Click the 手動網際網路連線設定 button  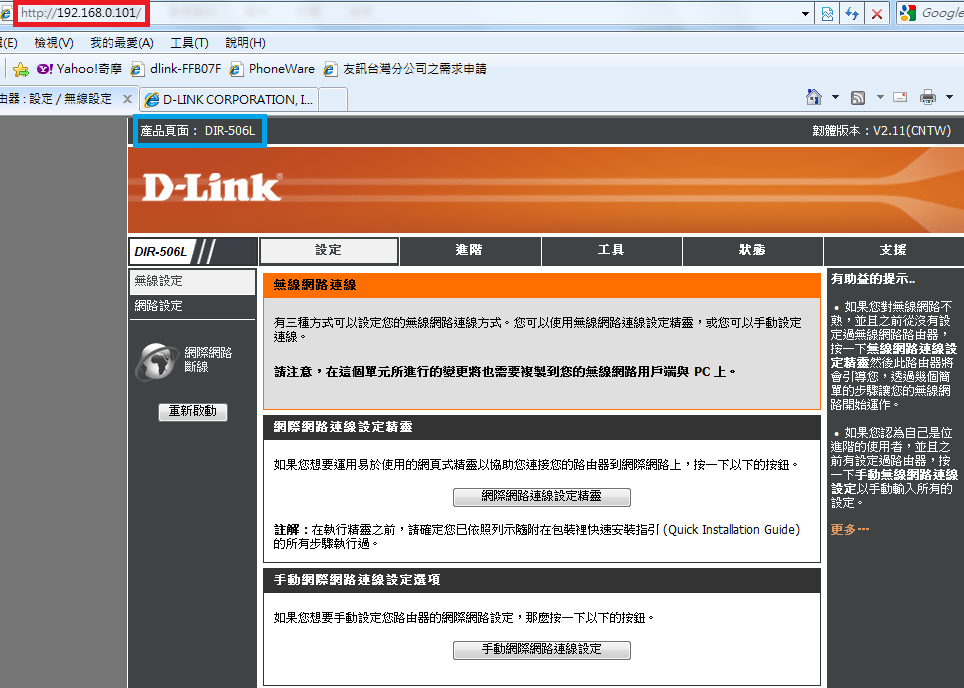point(542,650)
